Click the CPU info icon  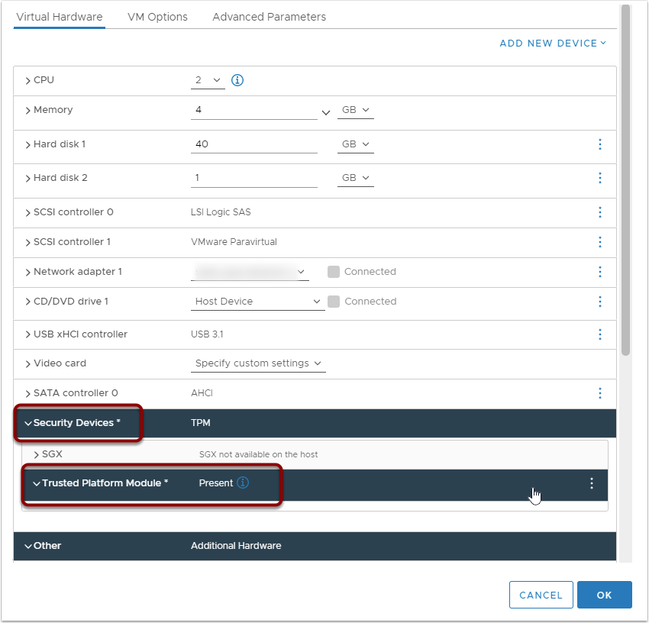237,80
